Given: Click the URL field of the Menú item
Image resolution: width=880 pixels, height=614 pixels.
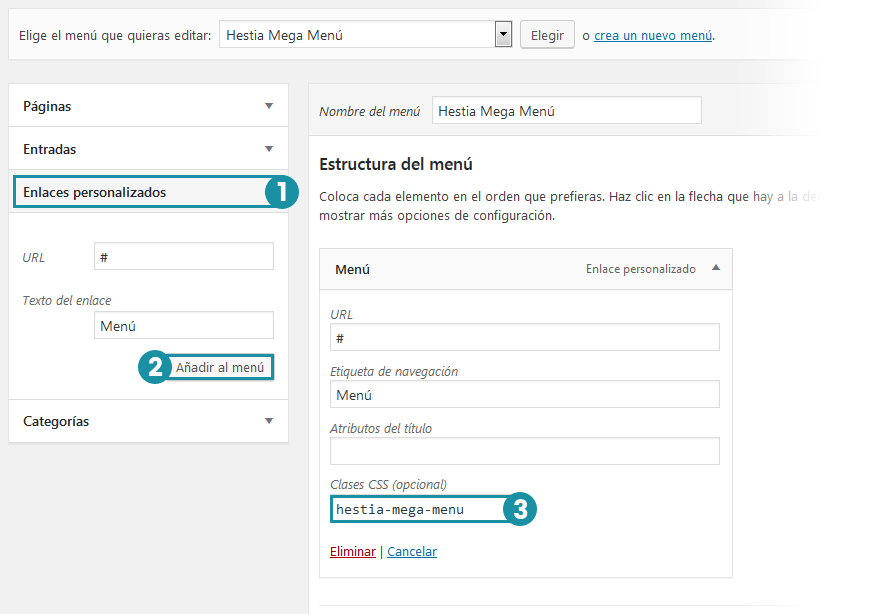Looking at the screenshot, I should pyautogui.click(x=524, y=338).
